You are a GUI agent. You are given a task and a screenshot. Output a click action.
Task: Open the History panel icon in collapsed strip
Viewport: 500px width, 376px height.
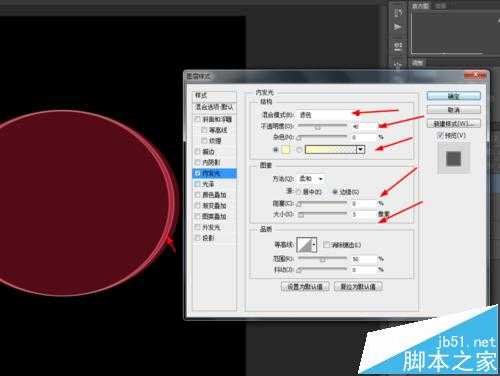[398, 13]
